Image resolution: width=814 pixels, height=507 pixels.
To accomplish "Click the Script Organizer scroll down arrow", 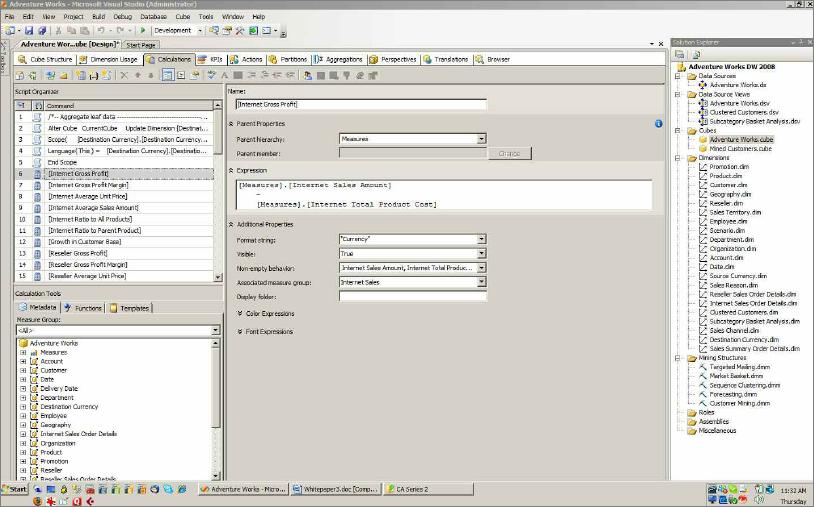I will 218,278.
